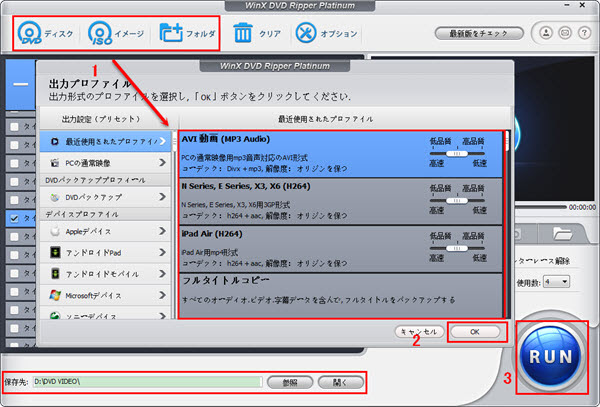
Task: Click the blue RUN button
Action: pyautogui.click(x=551, y=356)
